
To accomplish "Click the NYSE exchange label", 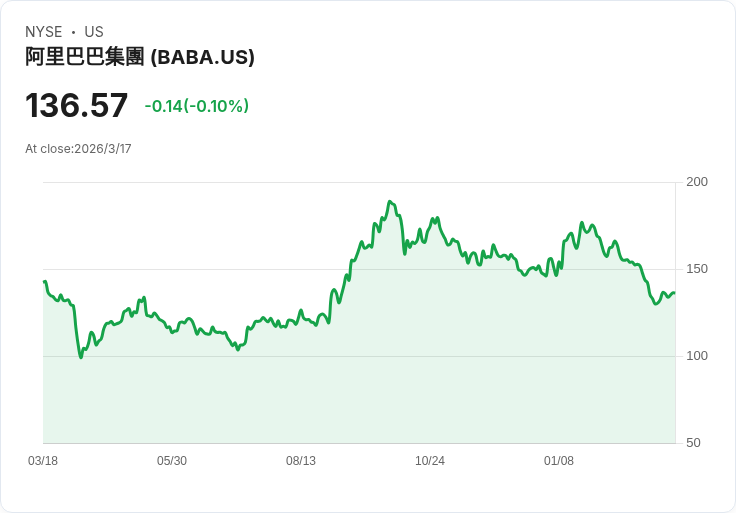I will pos(42,32).
